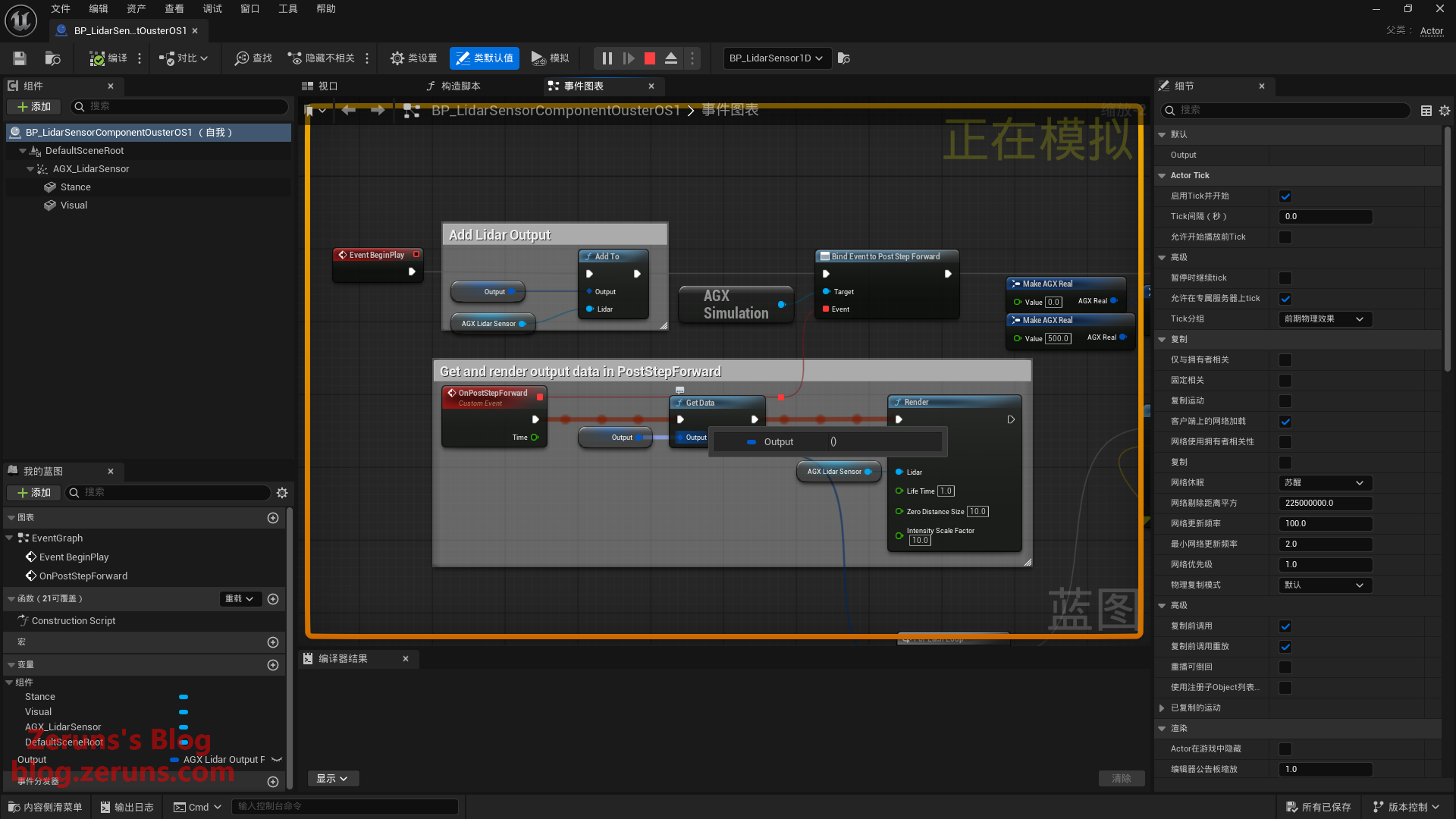Toggle the 仅与拥有者相关 checkbox
Screen dimensions: 1456x819
click(x=1285, y=360)
